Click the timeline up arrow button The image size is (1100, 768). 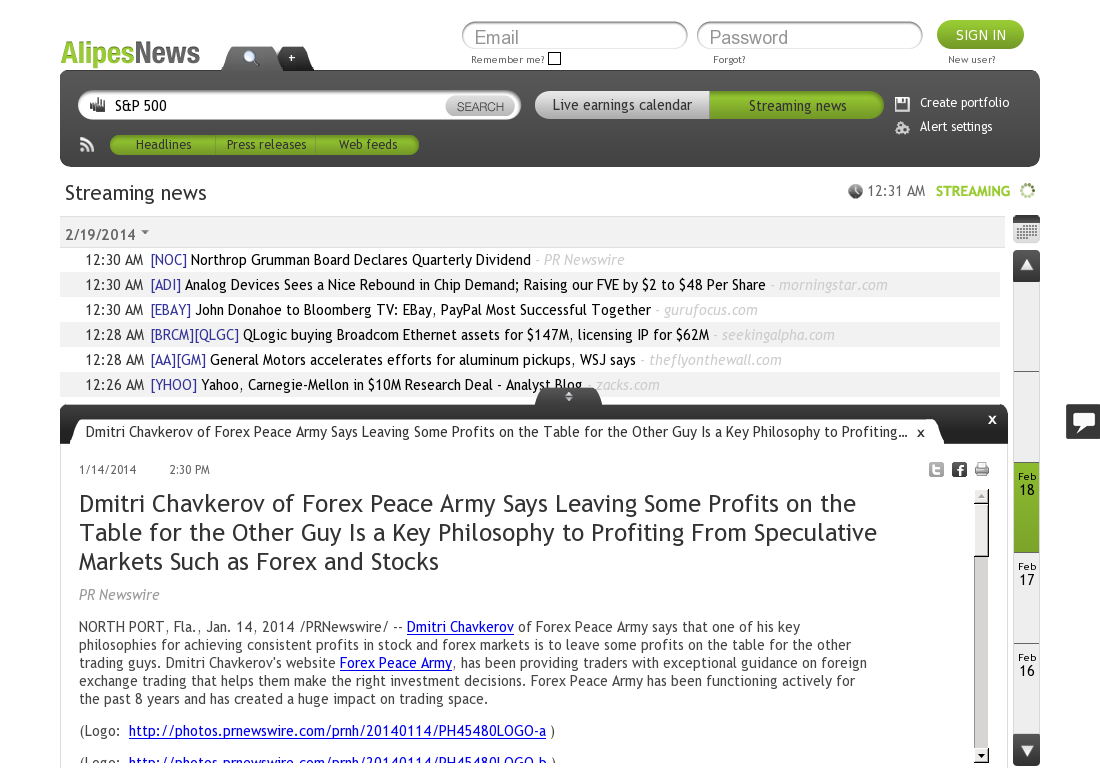click(x=1026, y=266)
